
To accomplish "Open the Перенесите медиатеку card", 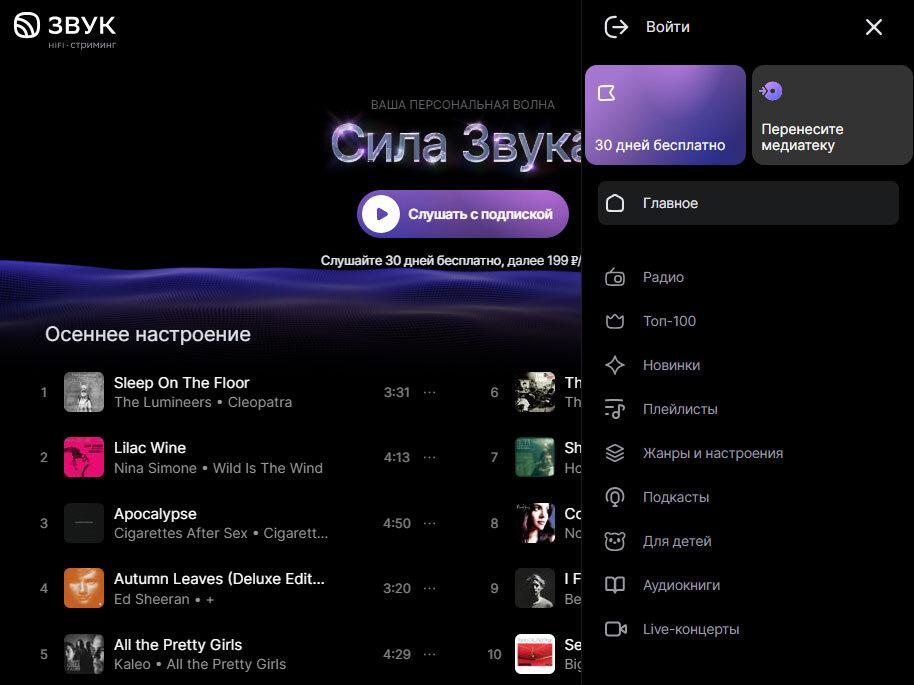I will pyautogui.click(x=832, y=115).
